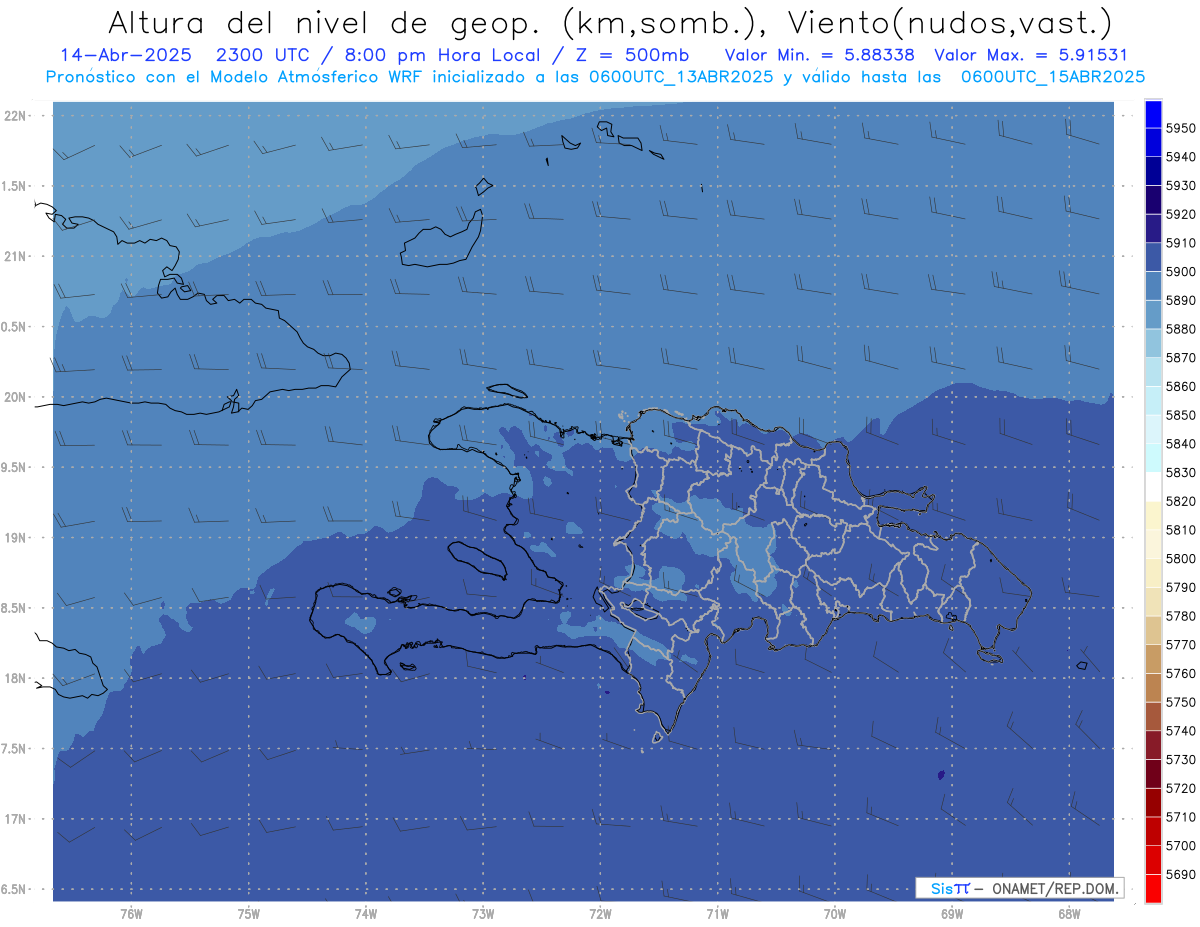
Task: Click the '70W' longitude label
Action: (835, 914)
